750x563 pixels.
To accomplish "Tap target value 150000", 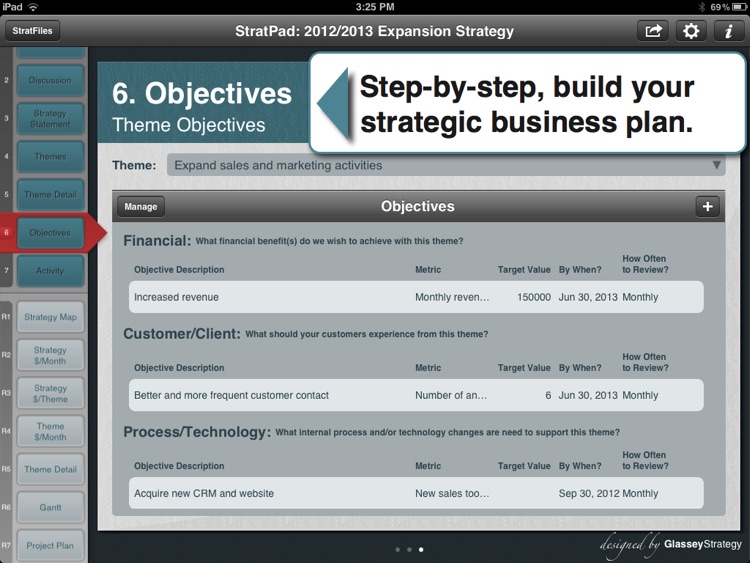I will coord(534,297).
